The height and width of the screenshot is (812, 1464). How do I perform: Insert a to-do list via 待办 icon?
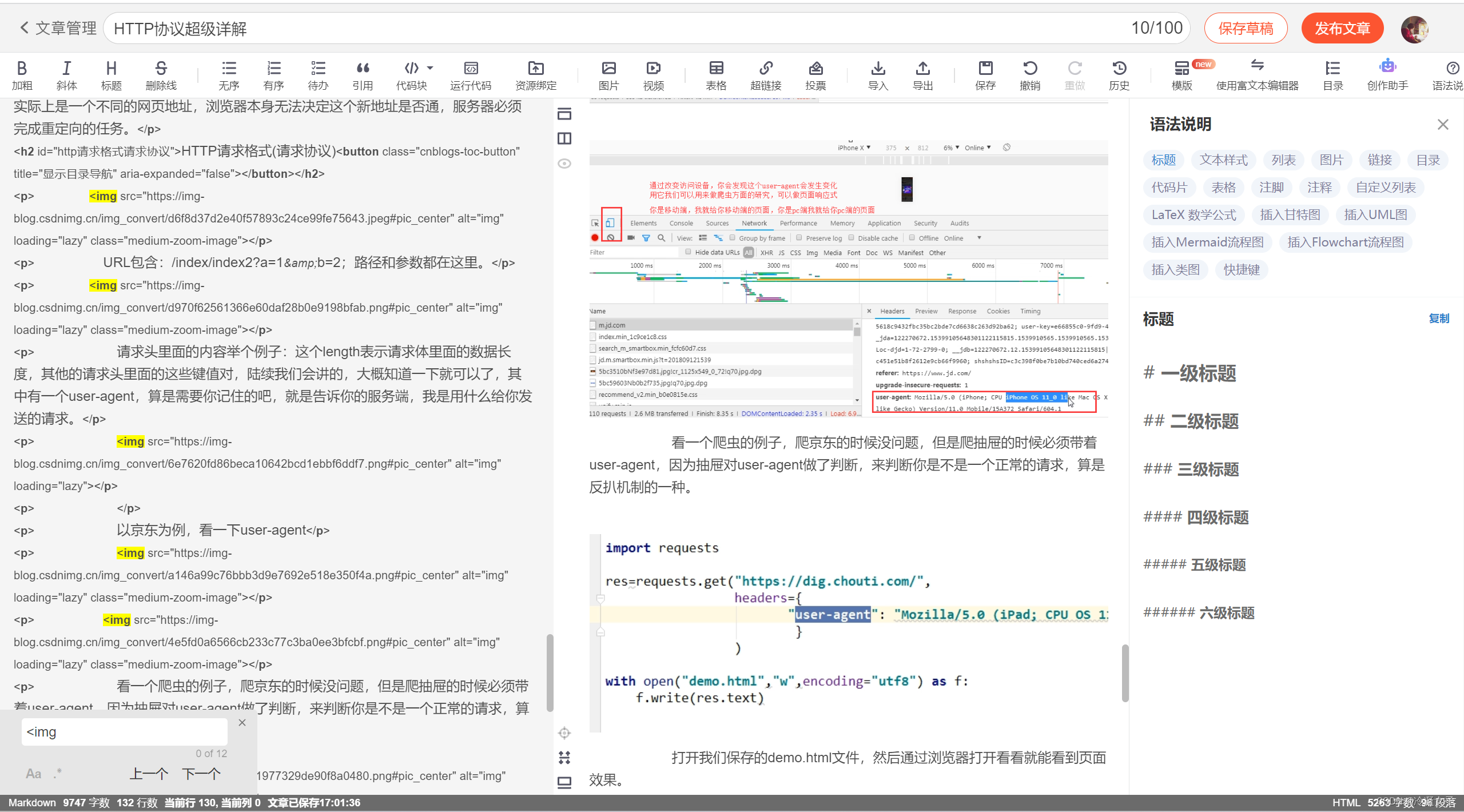[x=318, y=74]
